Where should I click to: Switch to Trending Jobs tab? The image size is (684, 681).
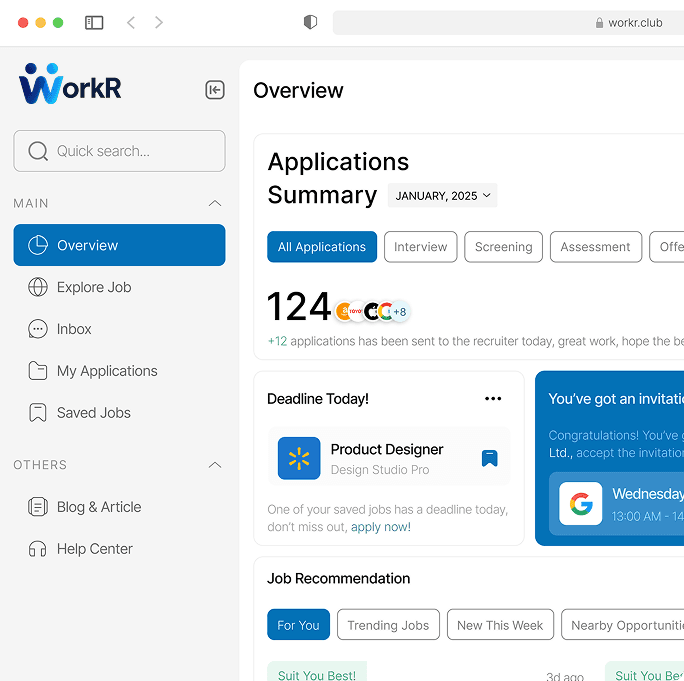pyautogui.click(x=388, y=625)
